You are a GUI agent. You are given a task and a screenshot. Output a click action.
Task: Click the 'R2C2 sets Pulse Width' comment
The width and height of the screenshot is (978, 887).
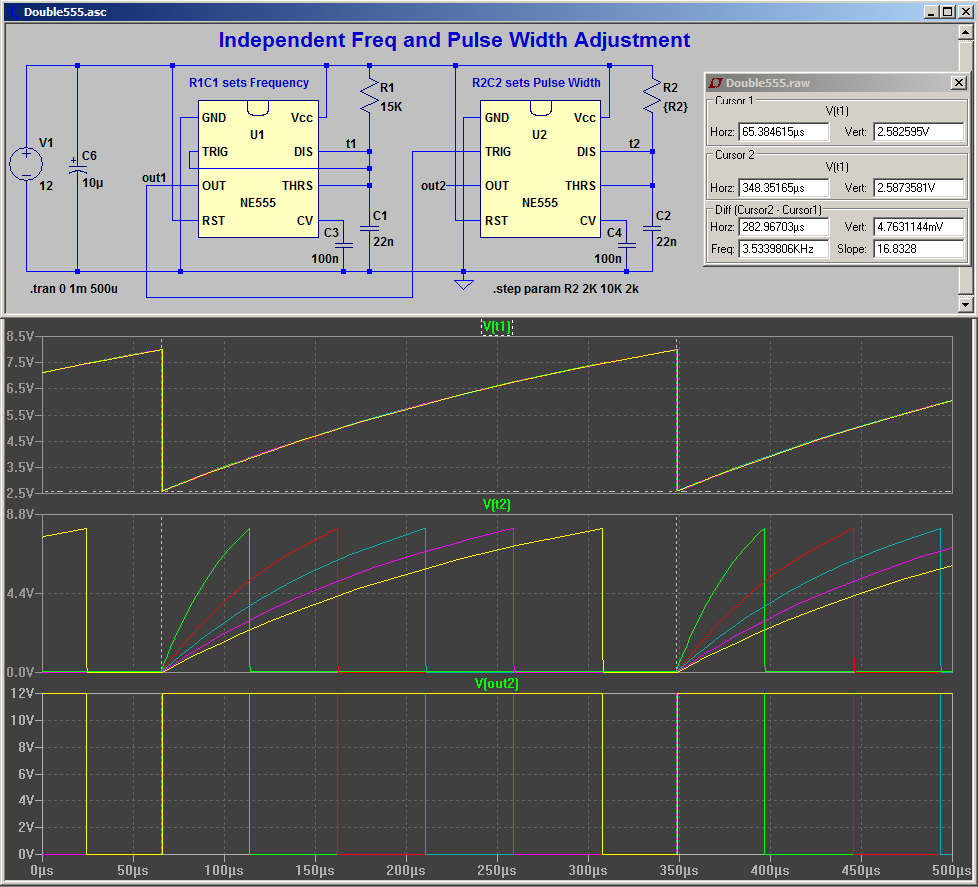tap(536, 83)
